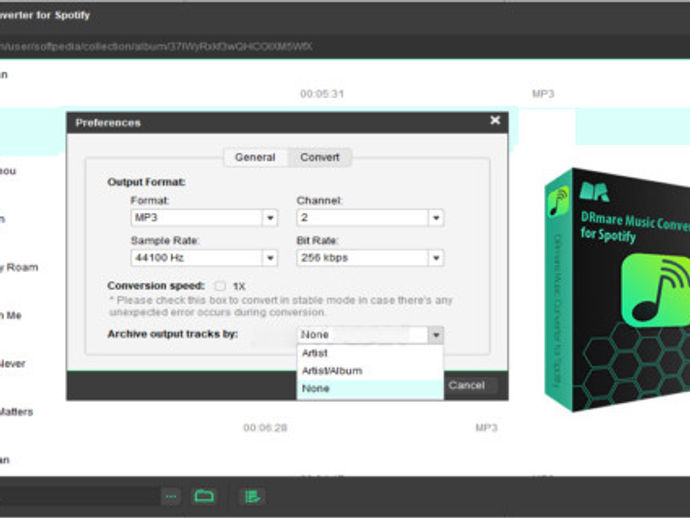
Task: Choose Artist/Album archive option
Action: (x=370, y=371)
